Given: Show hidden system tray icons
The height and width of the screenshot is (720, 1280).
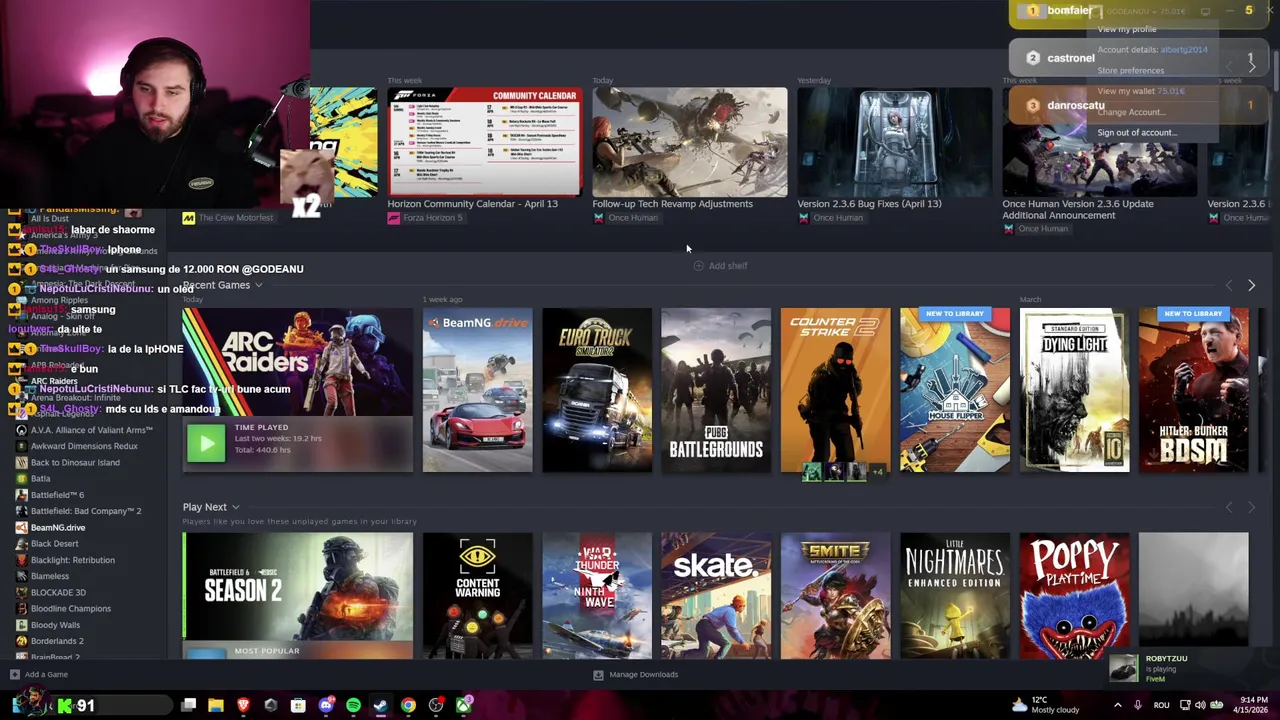Looking at the screenshot, I should [x=1118, y=706].
